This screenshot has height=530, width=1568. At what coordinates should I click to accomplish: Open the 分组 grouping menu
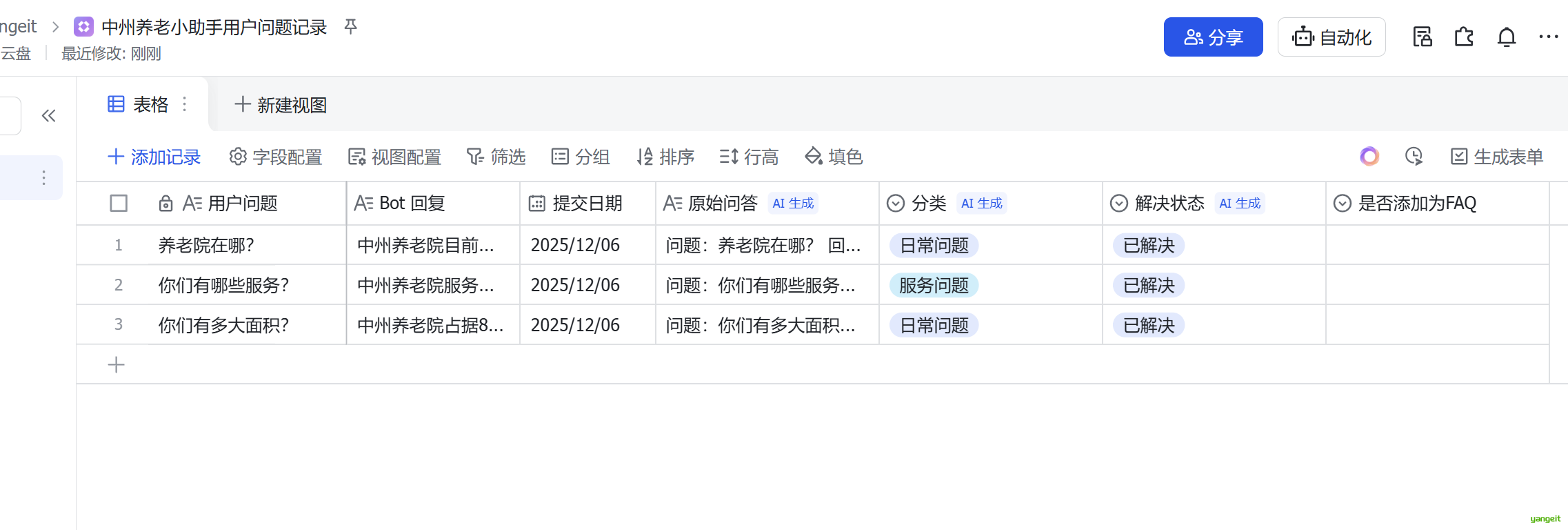coord(581,157)
